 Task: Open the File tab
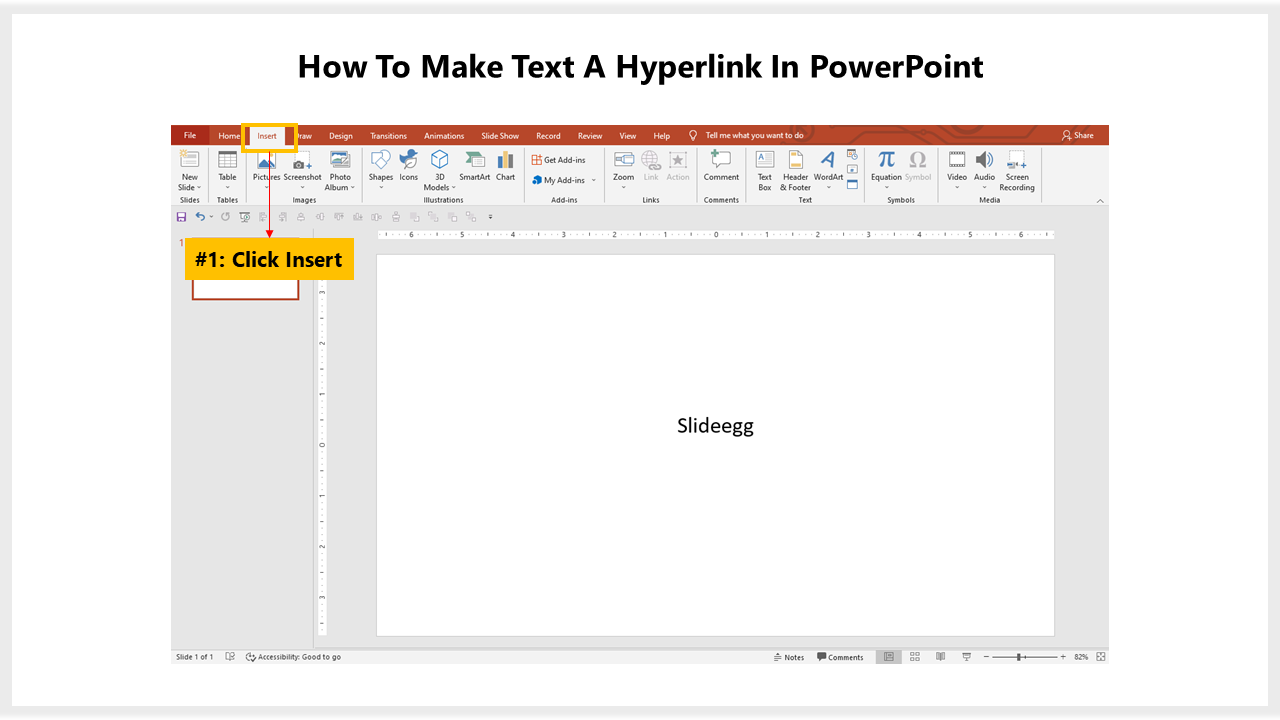pyautogui.click(x=189, y=136)
